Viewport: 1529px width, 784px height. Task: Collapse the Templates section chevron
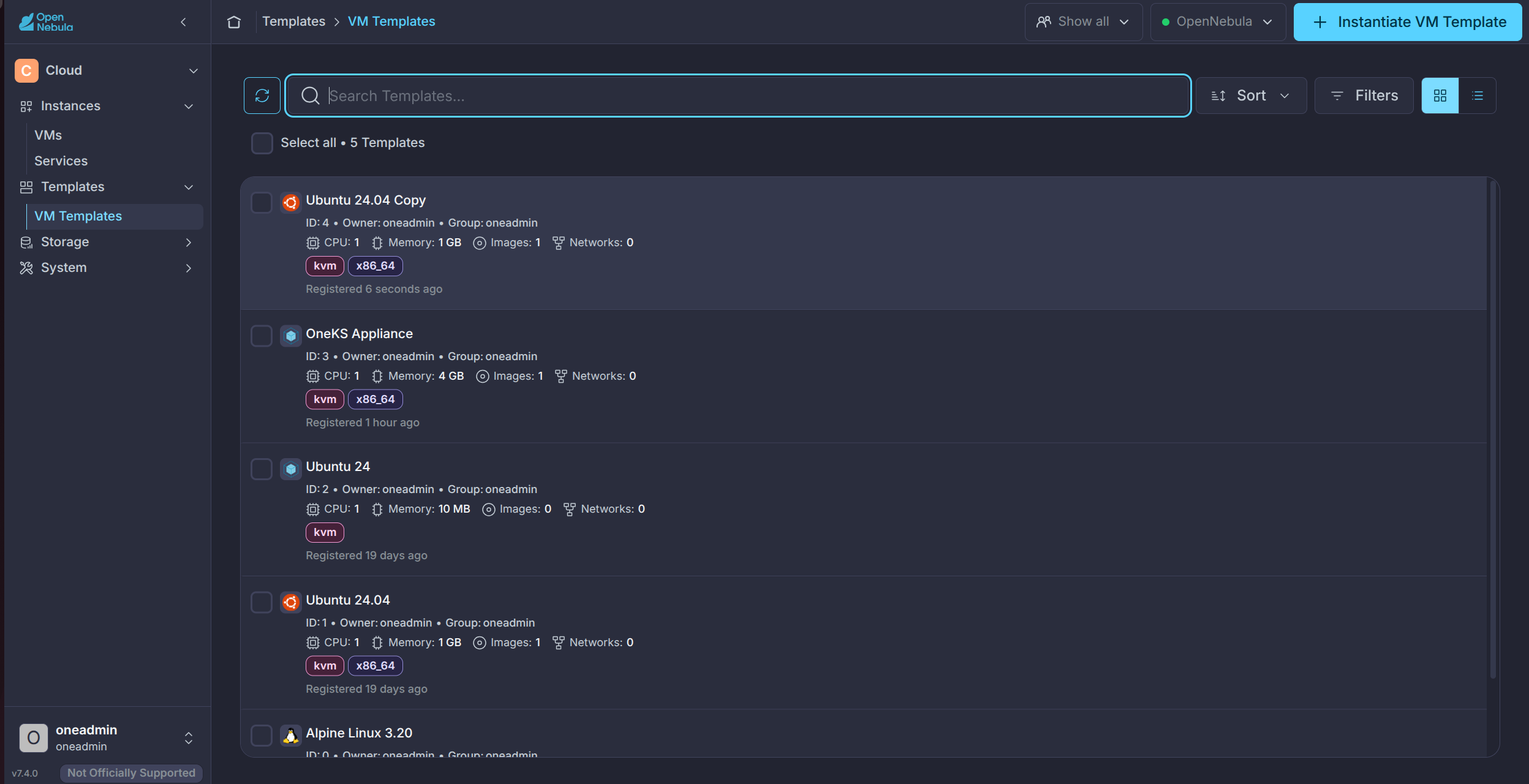[189, 187]
